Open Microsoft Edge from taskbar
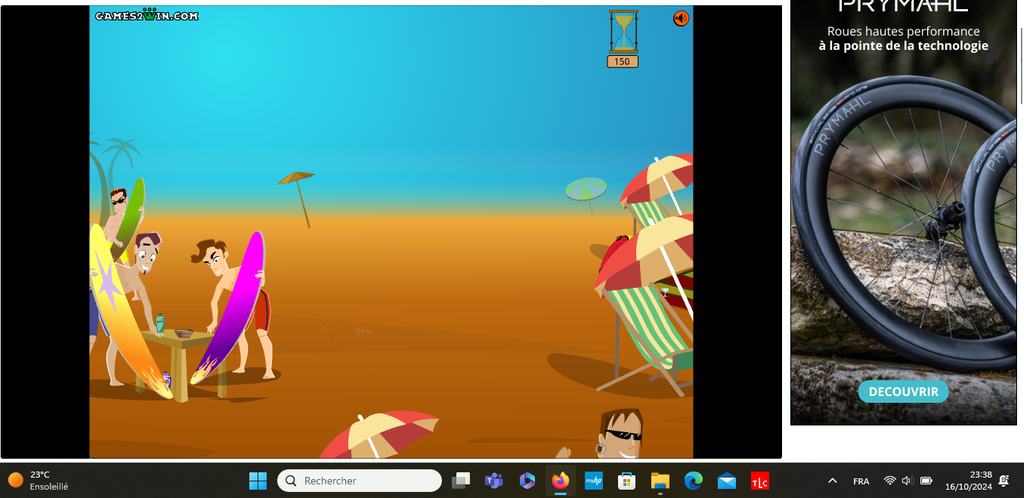This screenshot has width=1024, height=498. click(694, 481)
